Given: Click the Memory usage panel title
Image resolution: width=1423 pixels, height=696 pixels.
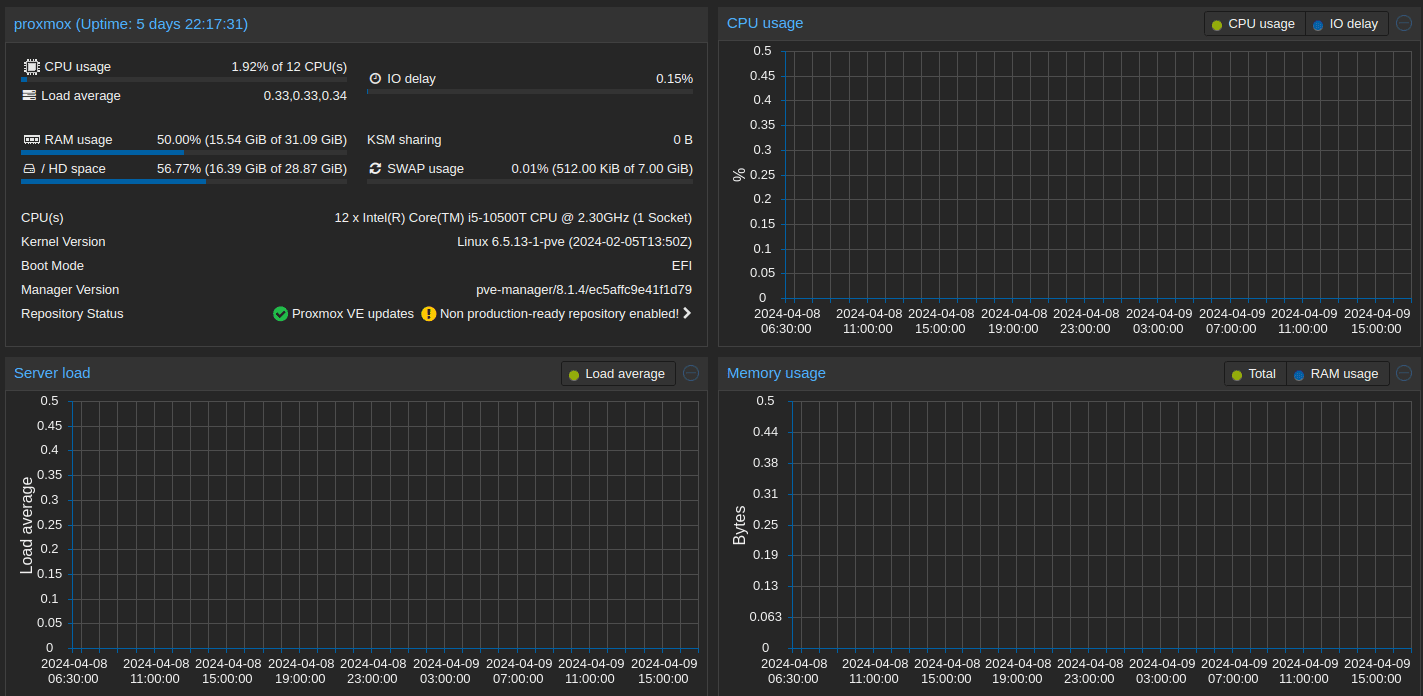Looking at the screenshot, I should [x=776, y=373].
